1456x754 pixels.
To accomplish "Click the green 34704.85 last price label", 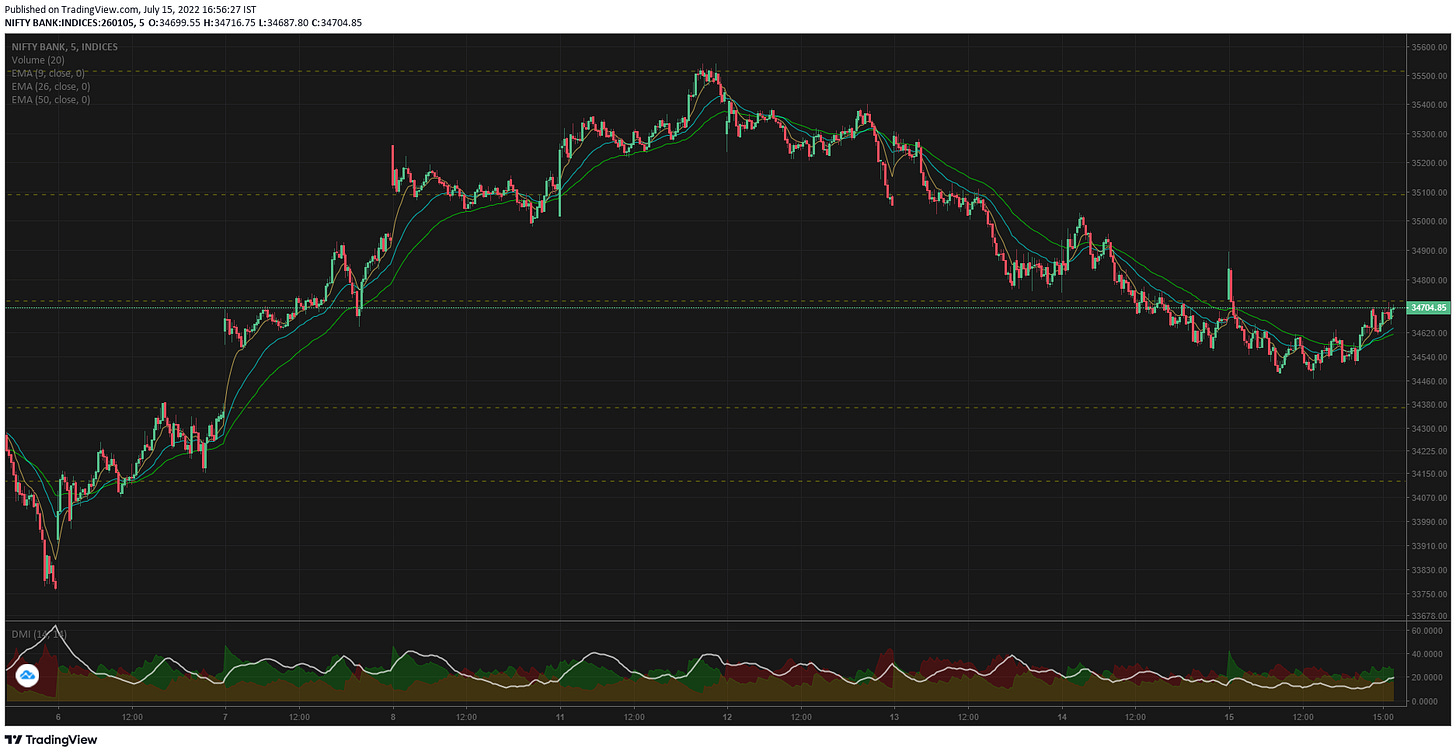I will [x=1427, y=309].
